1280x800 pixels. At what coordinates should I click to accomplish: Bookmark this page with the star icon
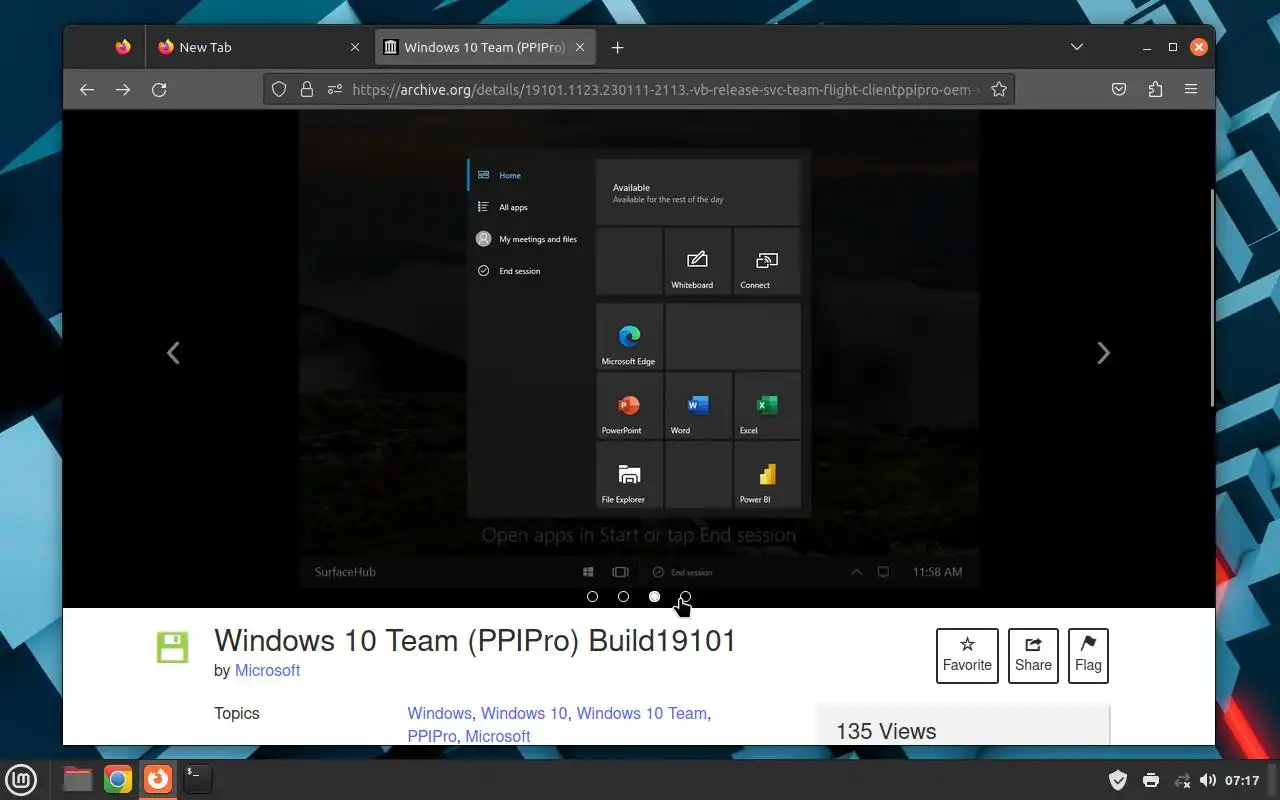[998, 89]
